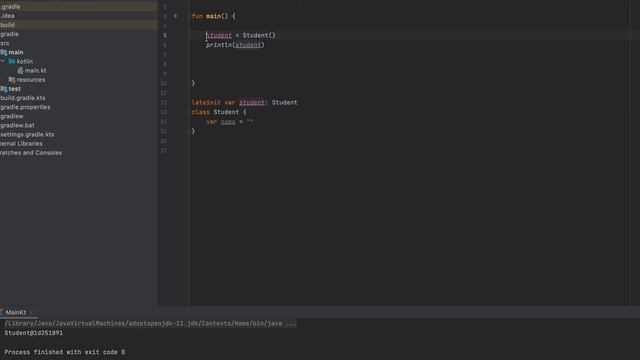640x360 pixels.
Task: Switch to the MainKt run tab
Action: tap(16, 312)
